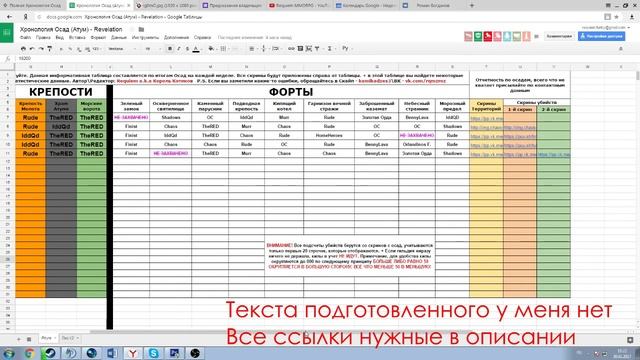This screenshot has width=640, height=360.
Task: Toggle italic formatting in the toolbar
Action: [x=178, y=49]
